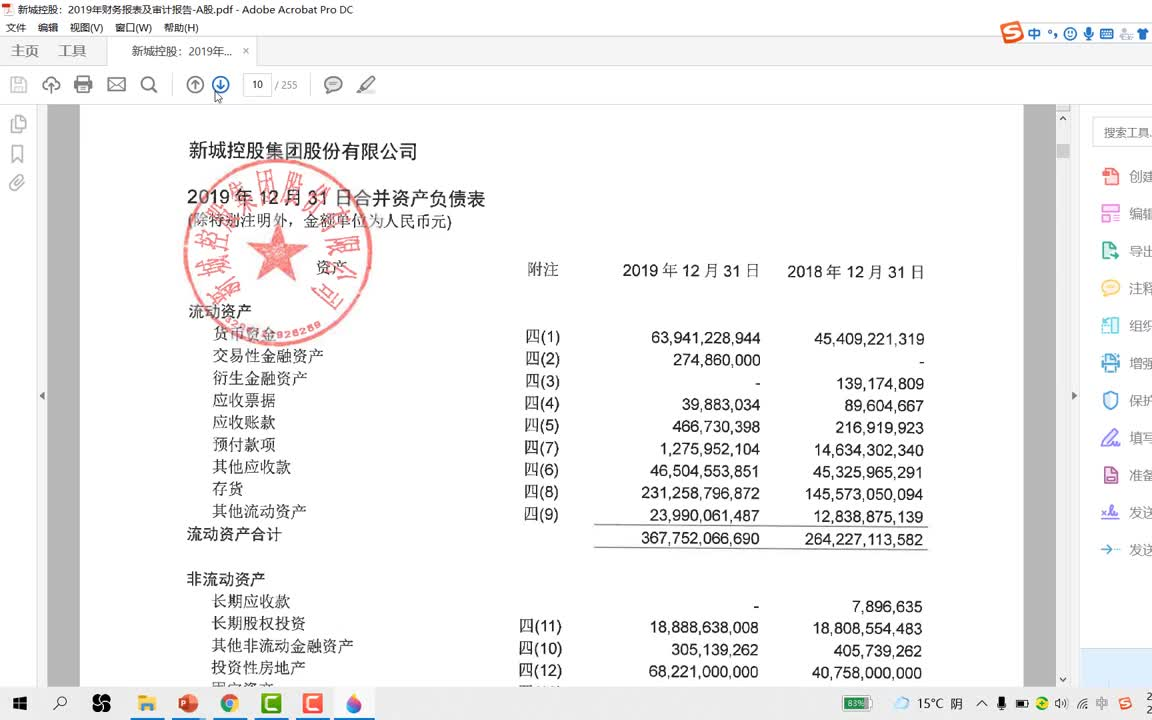The image size is (1152, 720).
Task: Activate the highlight pen tool
Action: pos(366,84)
